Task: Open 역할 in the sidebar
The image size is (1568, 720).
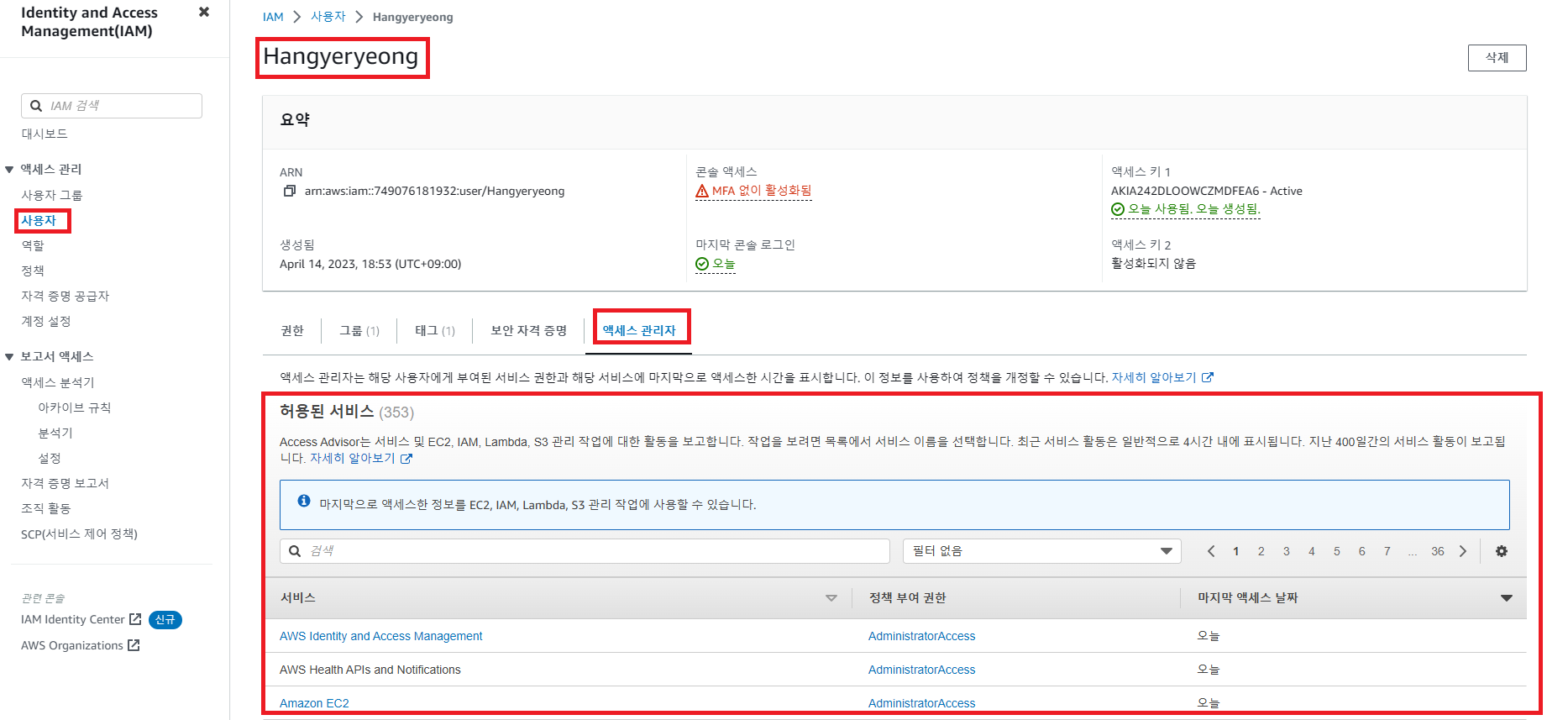Action: pyautogui.click(x=33, y=245)
